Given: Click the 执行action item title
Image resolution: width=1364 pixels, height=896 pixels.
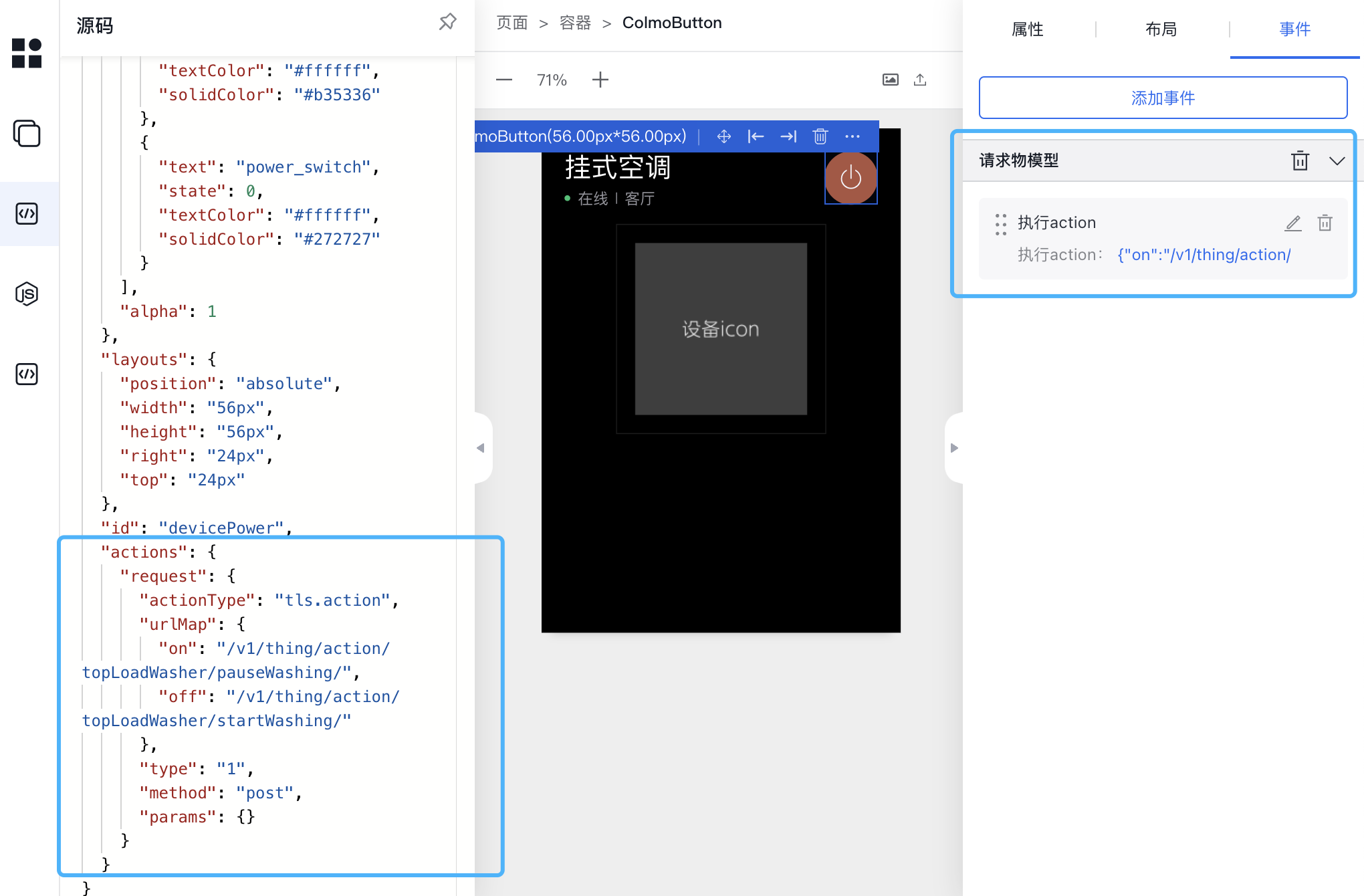Looking at the screenshot, I should click(1057, 223).
